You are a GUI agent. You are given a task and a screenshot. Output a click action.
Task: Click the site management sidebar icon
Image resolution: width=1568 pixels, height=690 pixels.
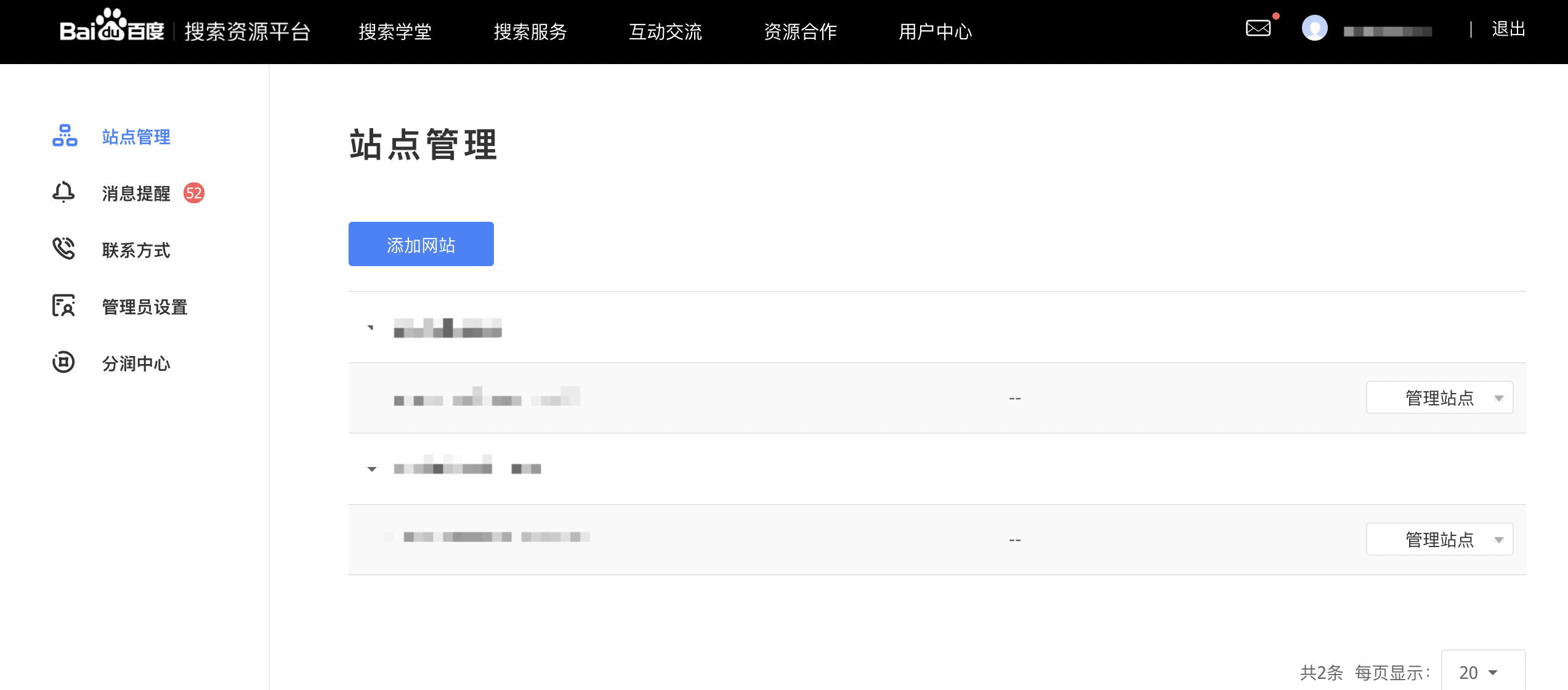coord(64,136)
